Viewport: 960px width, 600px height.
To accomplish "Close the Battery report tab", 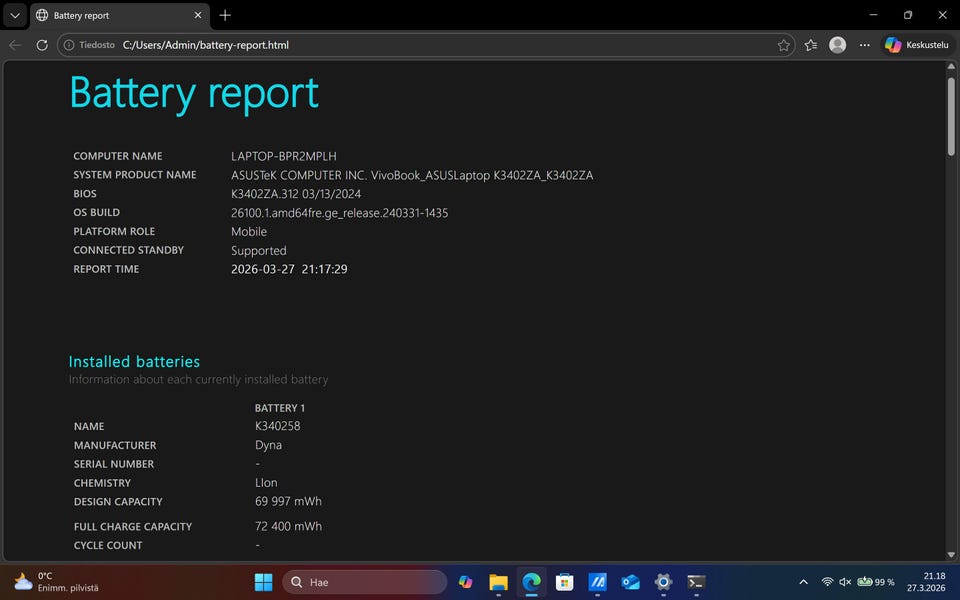I will tap(198, 16).
